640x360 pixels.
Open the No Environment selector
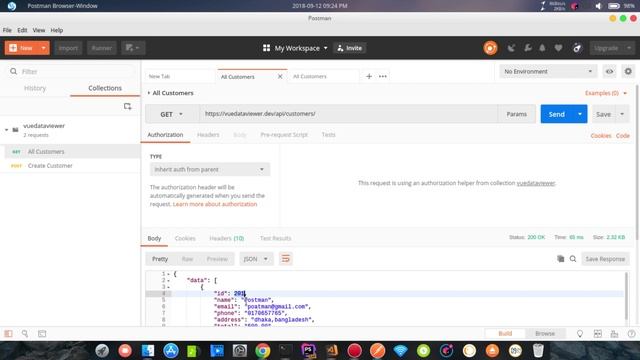[548, 71]
